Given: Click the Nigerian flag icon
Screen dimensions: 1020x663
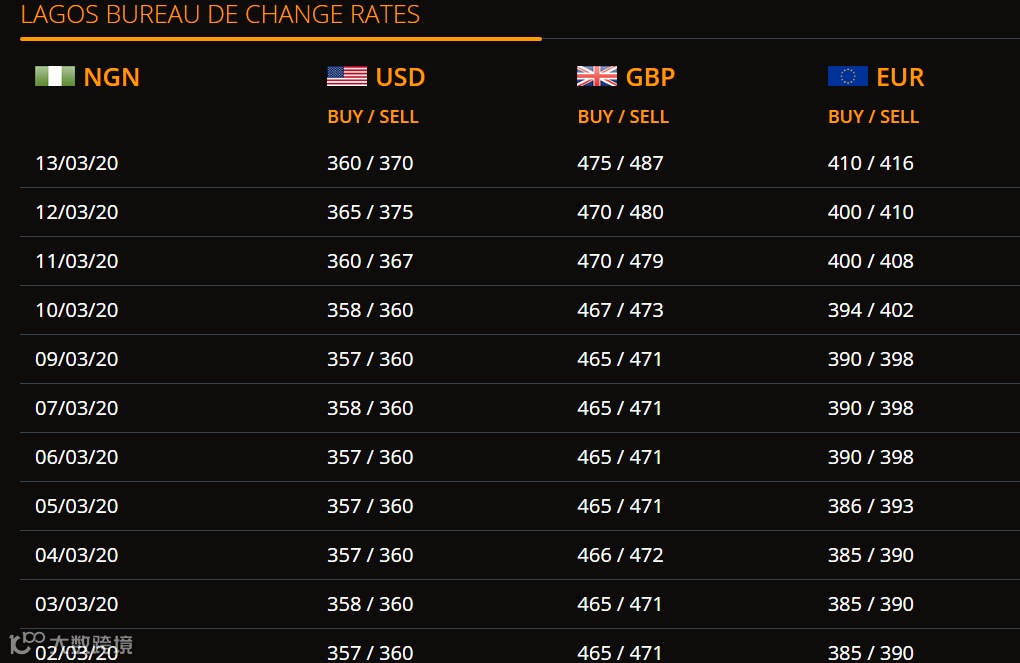Looking at the screenshot, I should click(x=55, y=77).
